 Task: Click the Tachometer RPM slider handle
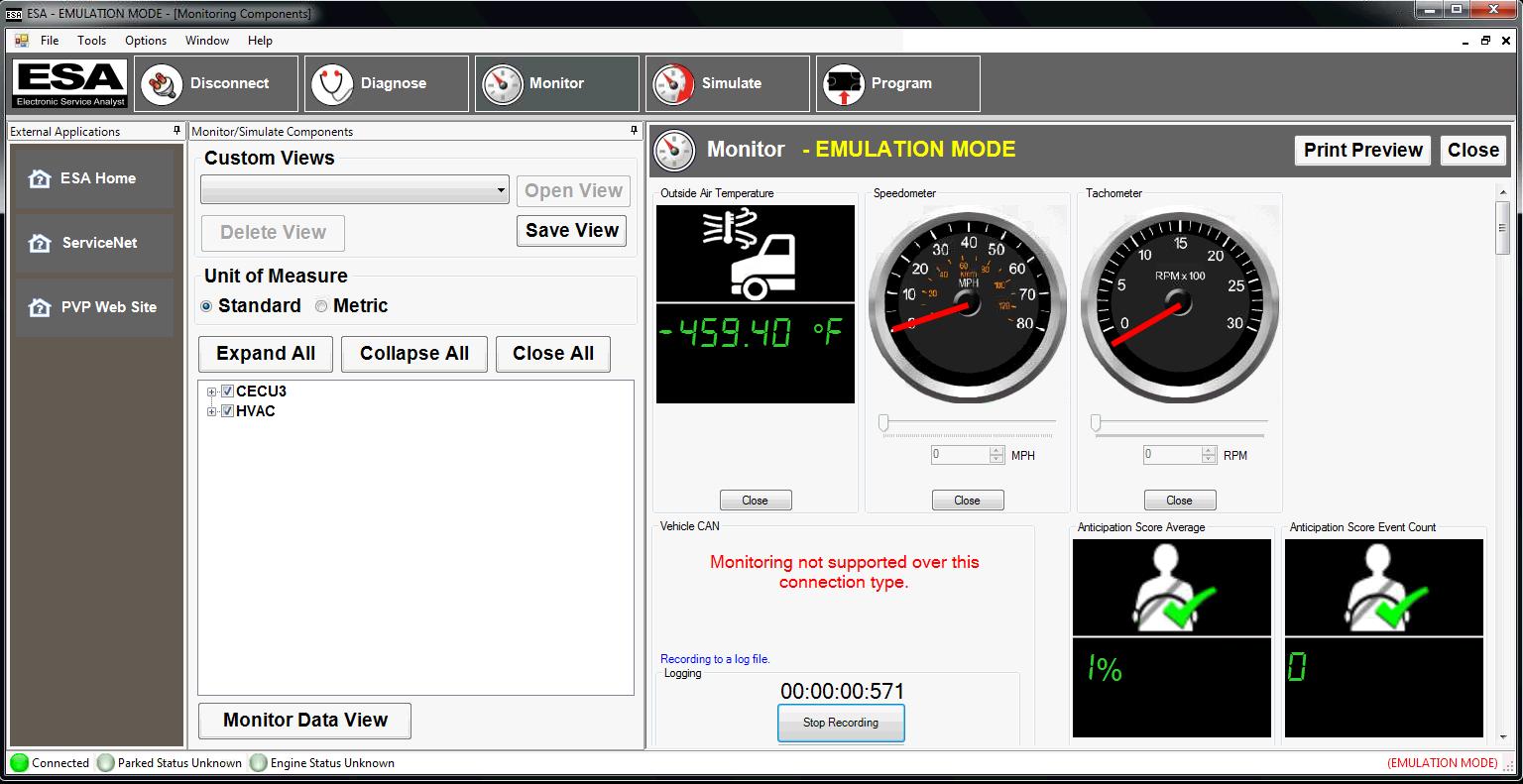(x=1096, y=423)
